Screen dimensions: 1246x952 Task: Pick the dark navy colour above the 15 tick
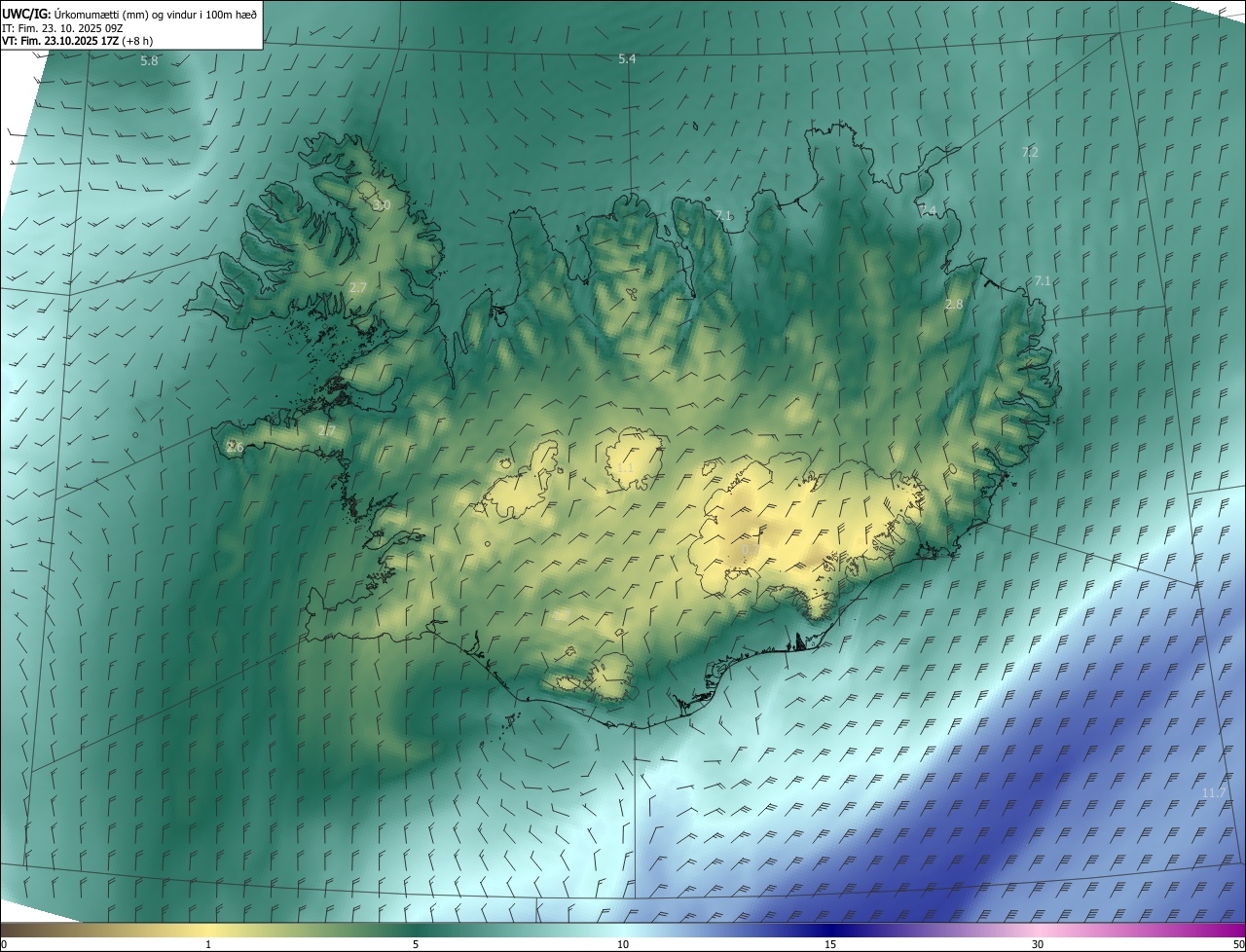point(830,930)
